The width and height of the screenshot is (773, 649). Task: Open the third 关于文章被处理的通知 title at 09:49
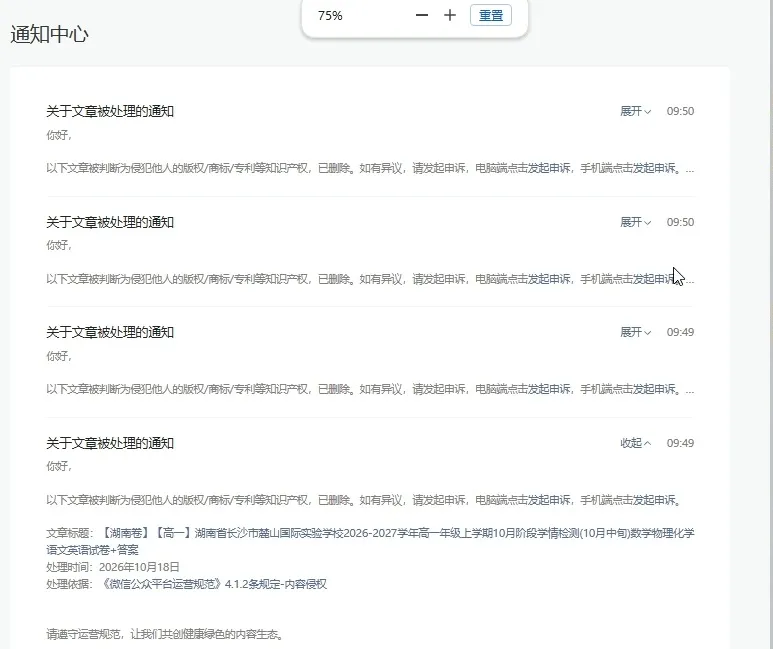110,332
